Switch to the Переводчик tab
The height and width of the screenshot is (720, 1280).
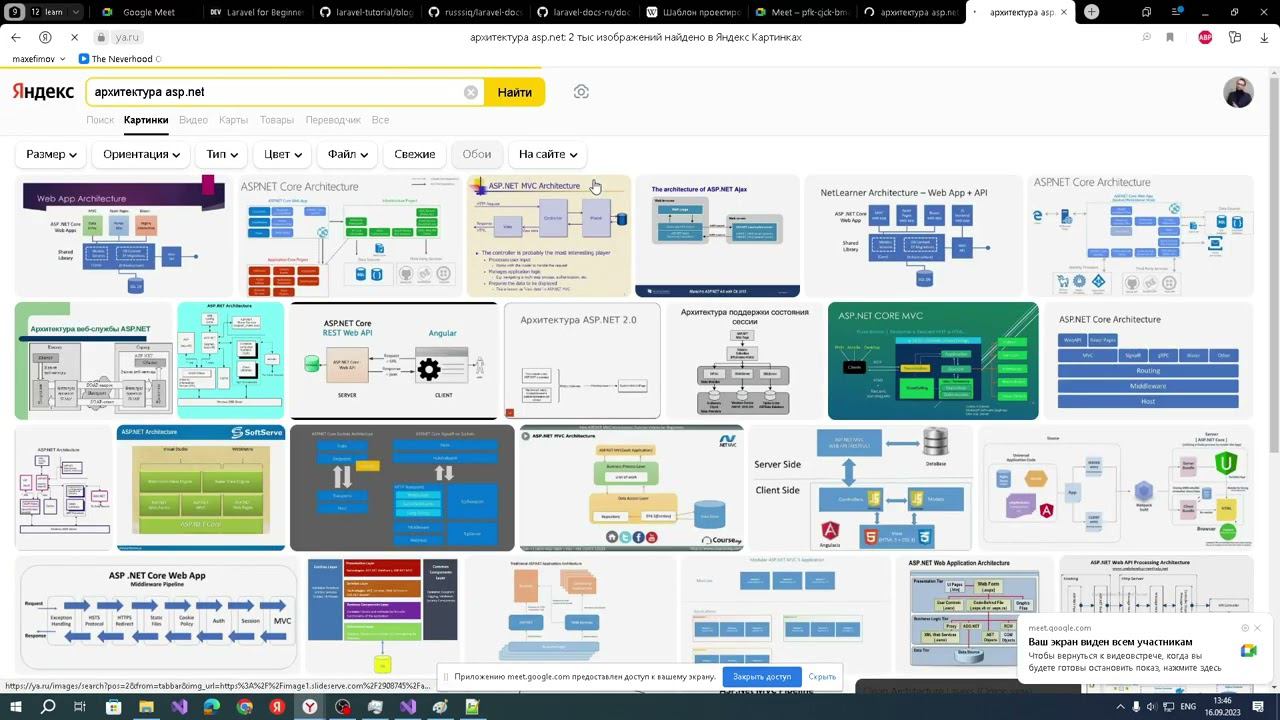click(333, 120)
